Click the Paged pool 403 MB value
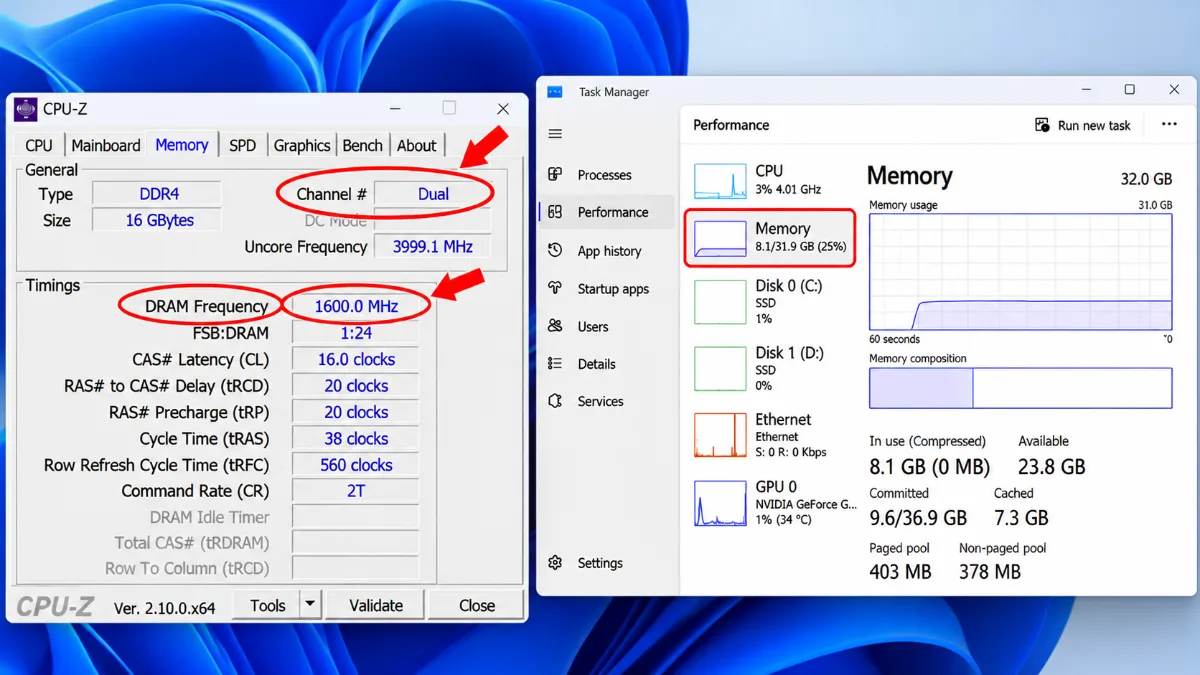 coord(900,572)
